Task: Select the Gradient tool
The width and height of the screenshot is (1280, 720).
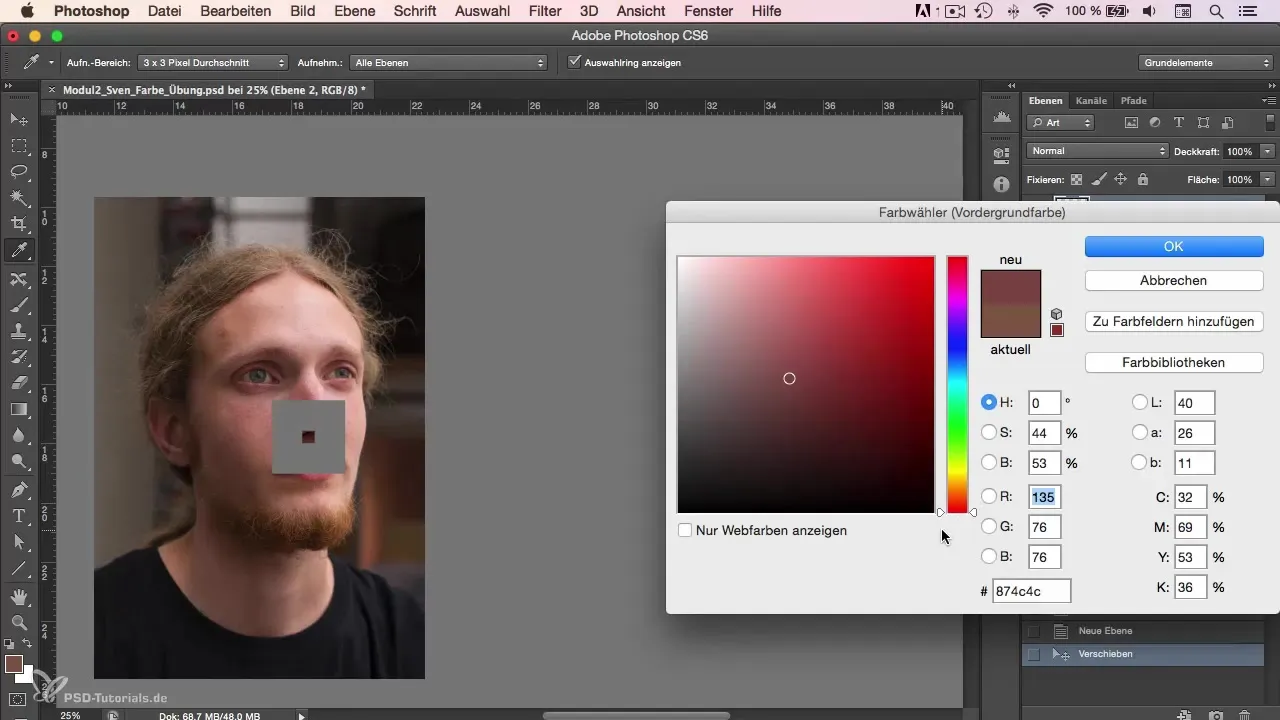Action: 18,409
